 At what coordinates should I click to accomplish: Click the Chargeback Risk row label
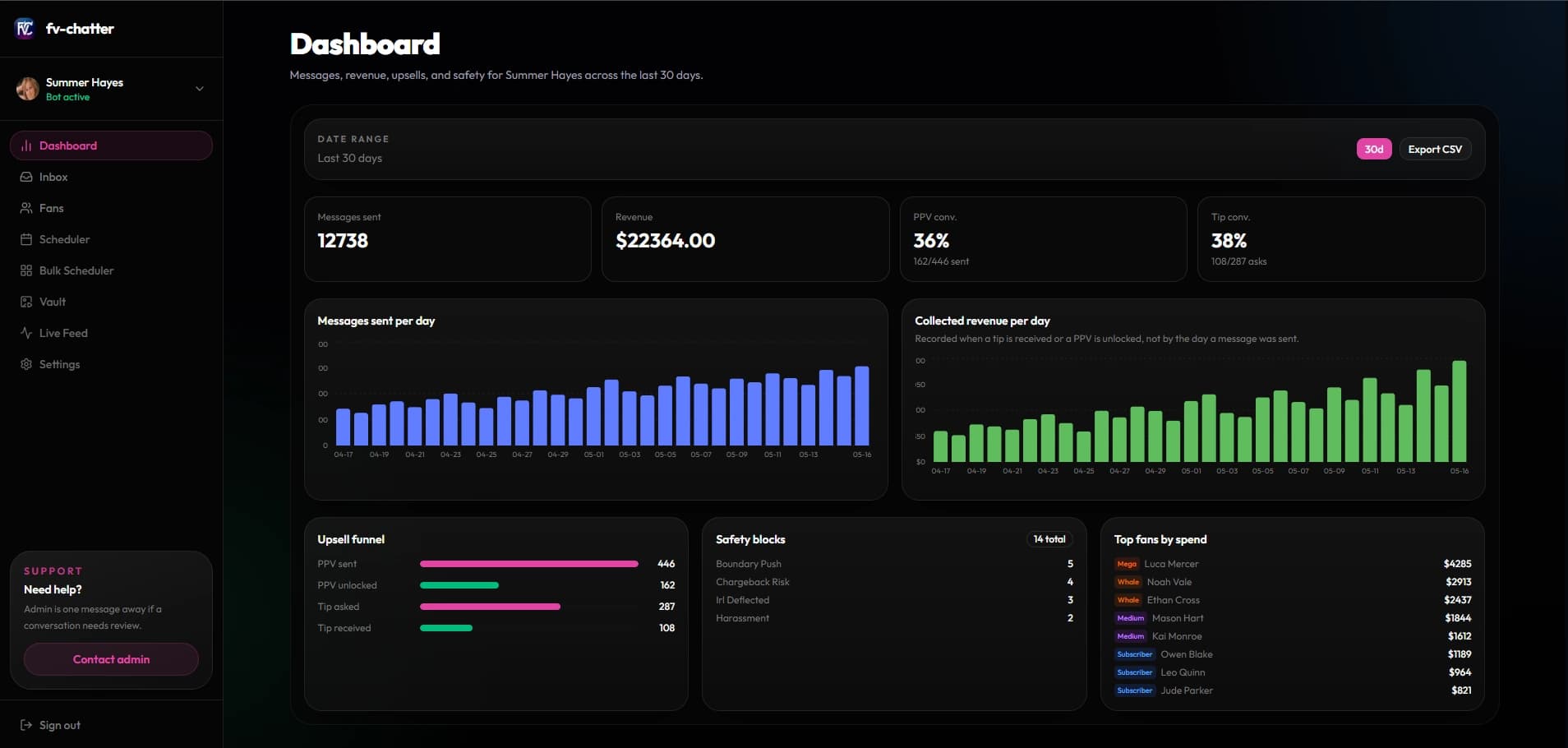(752, 582)
